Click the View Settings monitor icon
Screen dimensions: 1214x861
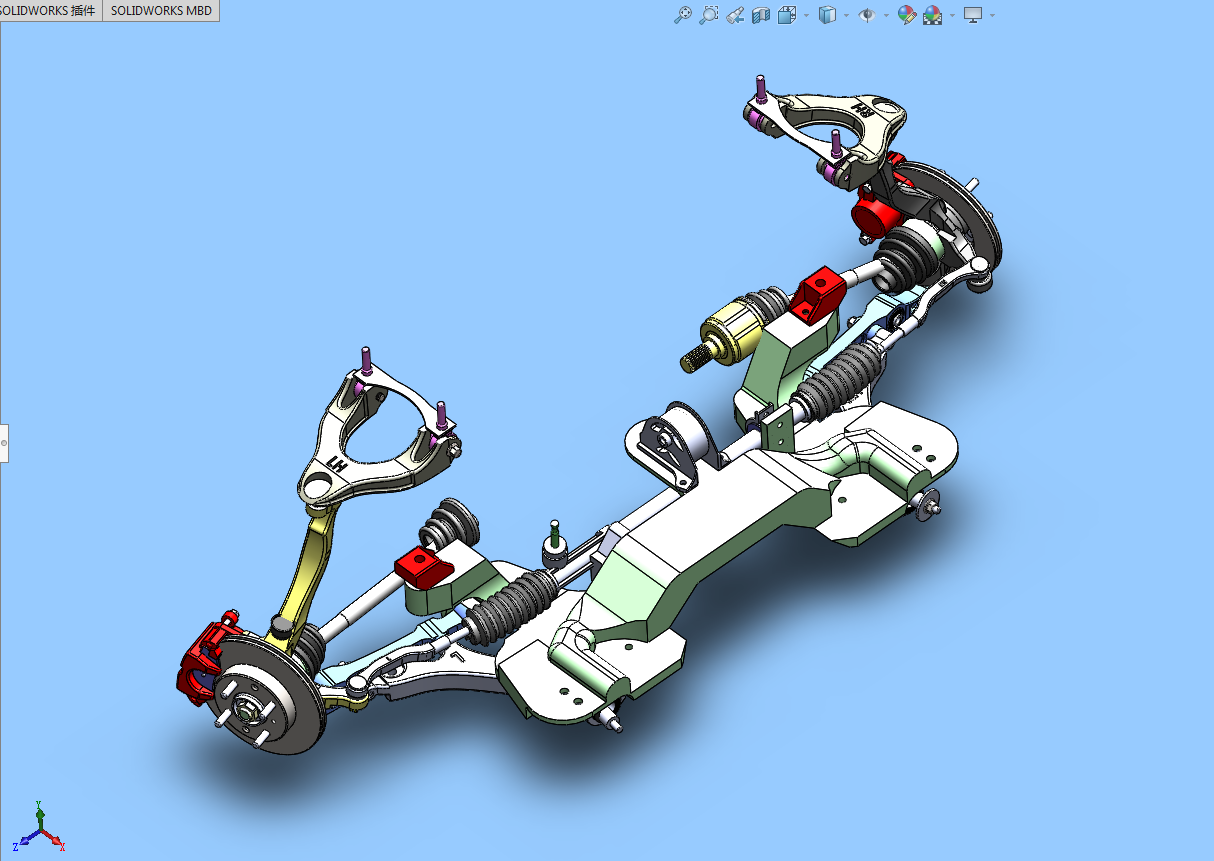(973, 15)
